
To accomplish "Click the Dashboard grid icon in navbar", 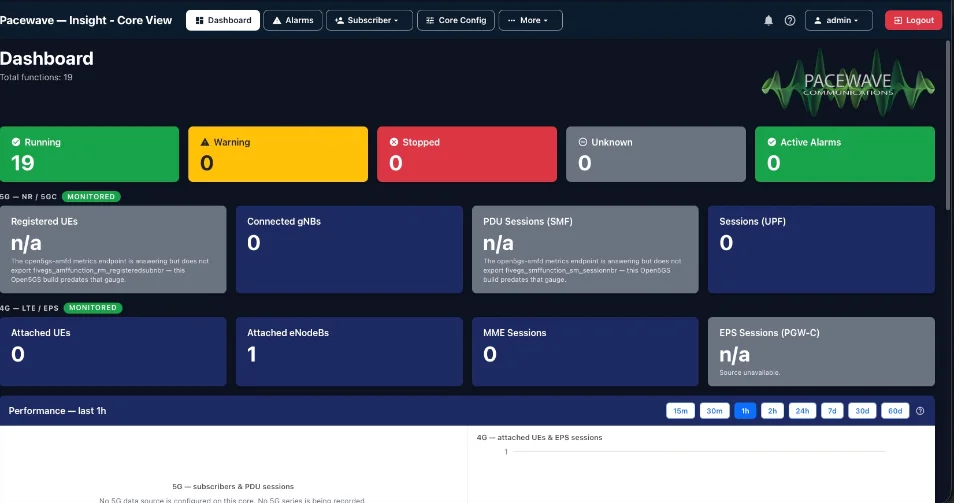I will pyautogui.click(x=200, y=20).
